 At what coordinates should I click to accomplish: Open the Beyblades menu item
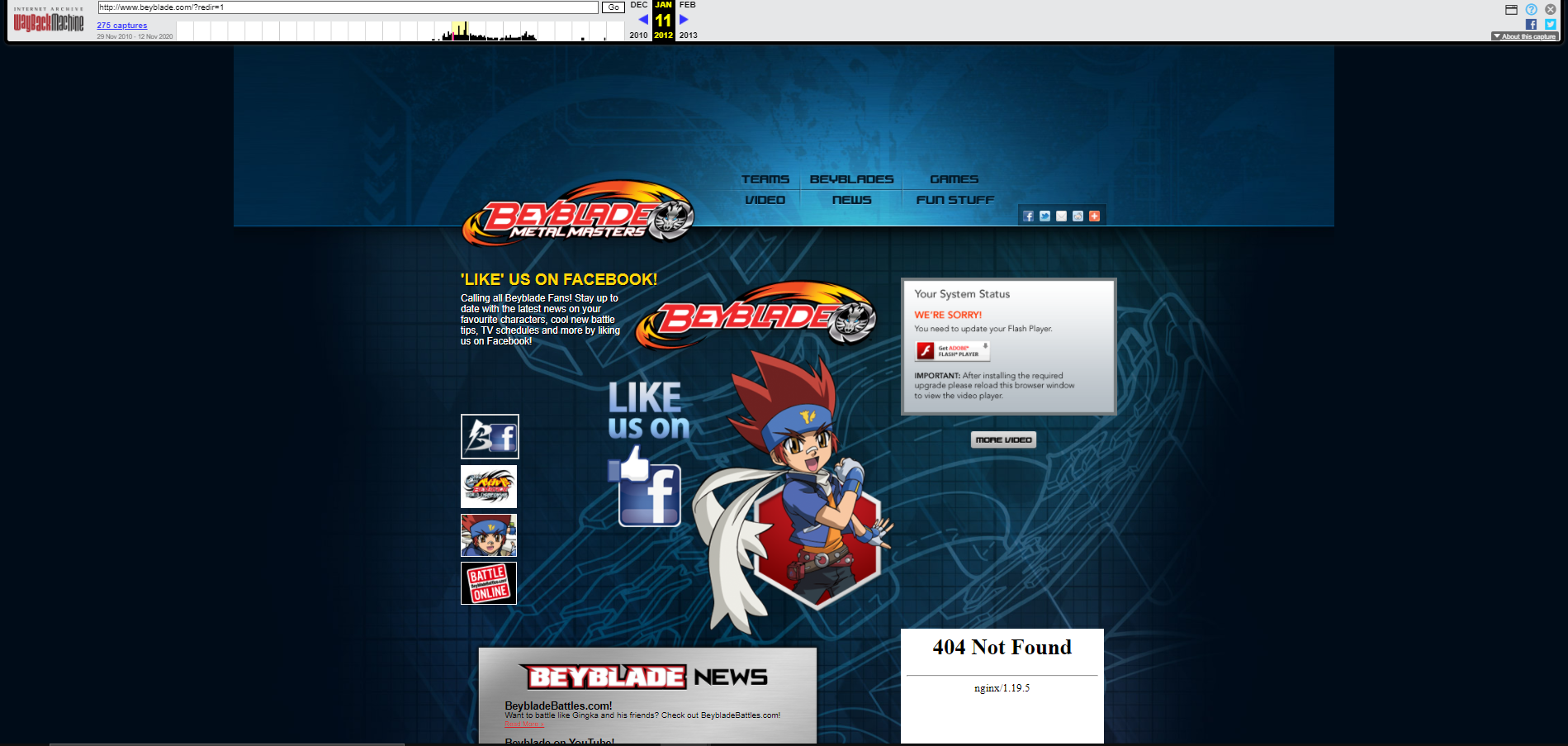851,179
